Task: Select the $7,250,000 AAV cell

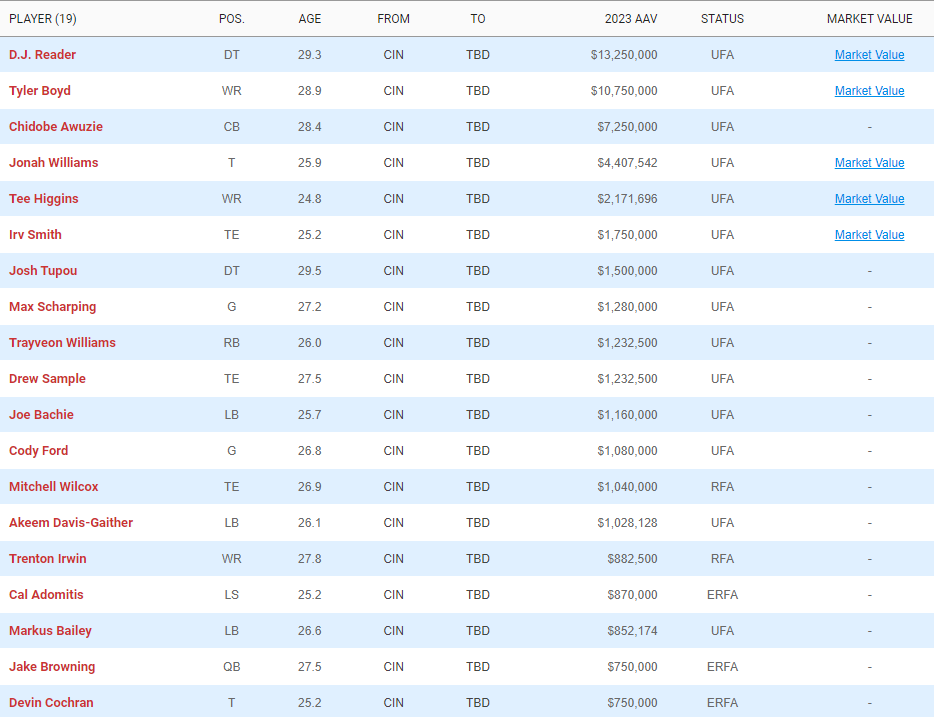Action: 627,127
